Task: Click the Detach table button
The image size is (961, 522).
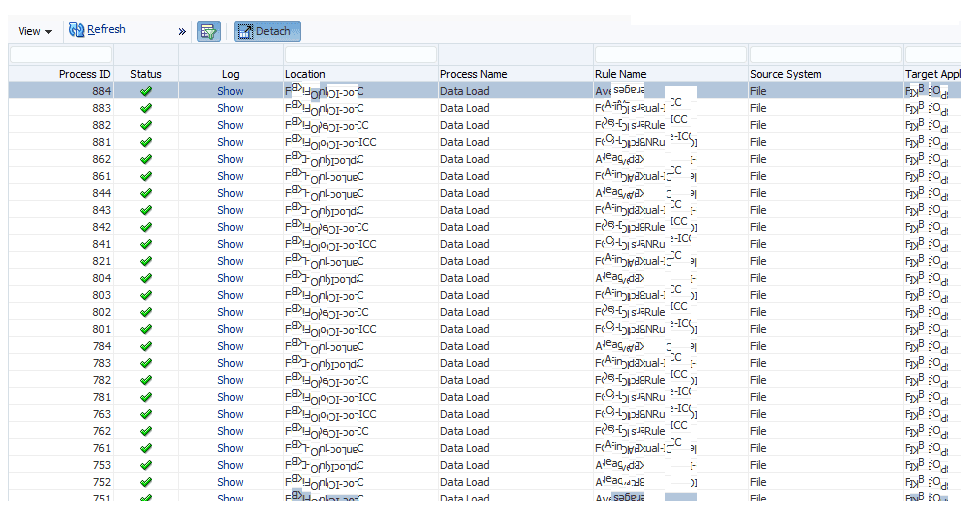Action: pos(266,31)
